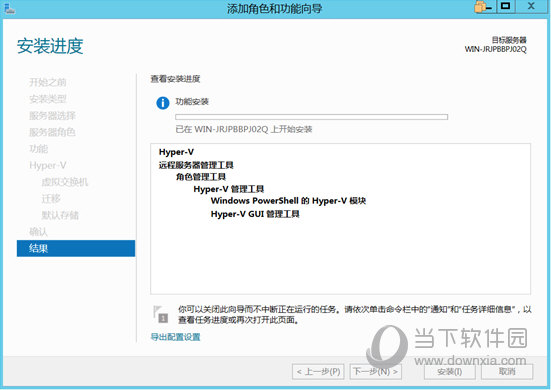Click the 已在 WIN-JRJPBBPJ02Q 上开始安装 status text
Image resolution: width=551 pixels, height=390 pixels.
click(x=244, y=129)
